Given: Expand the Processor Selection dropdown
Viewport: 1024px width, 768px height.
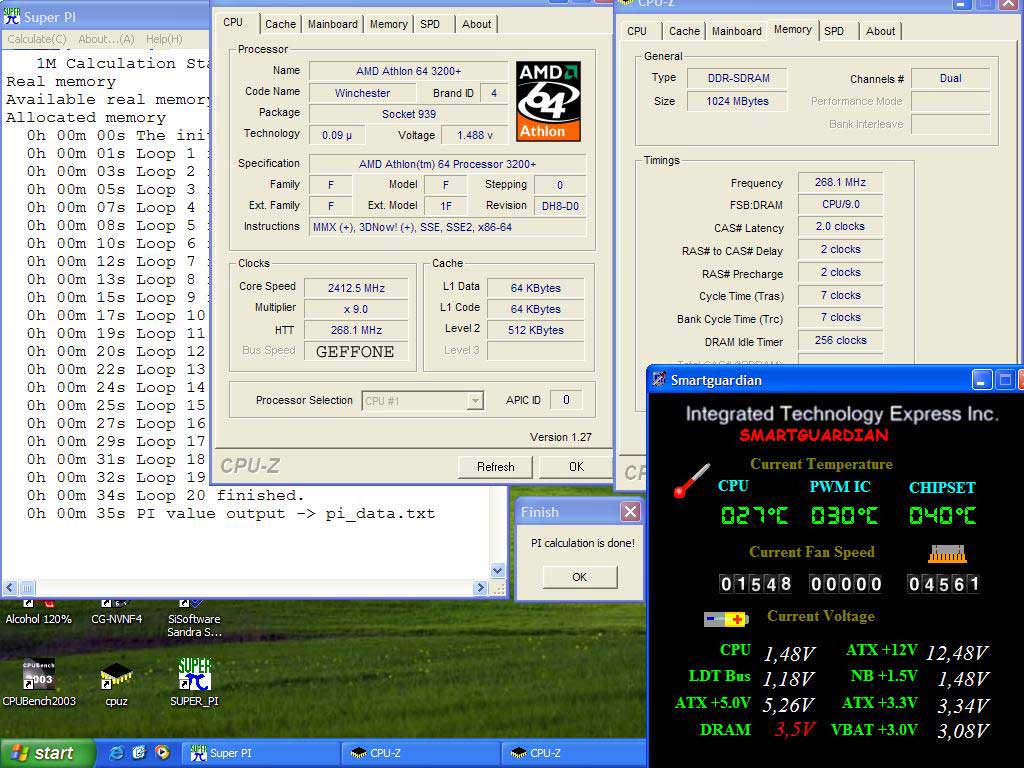Looking at the screenshot, I should pyautogui.click(x=475, y=401).
